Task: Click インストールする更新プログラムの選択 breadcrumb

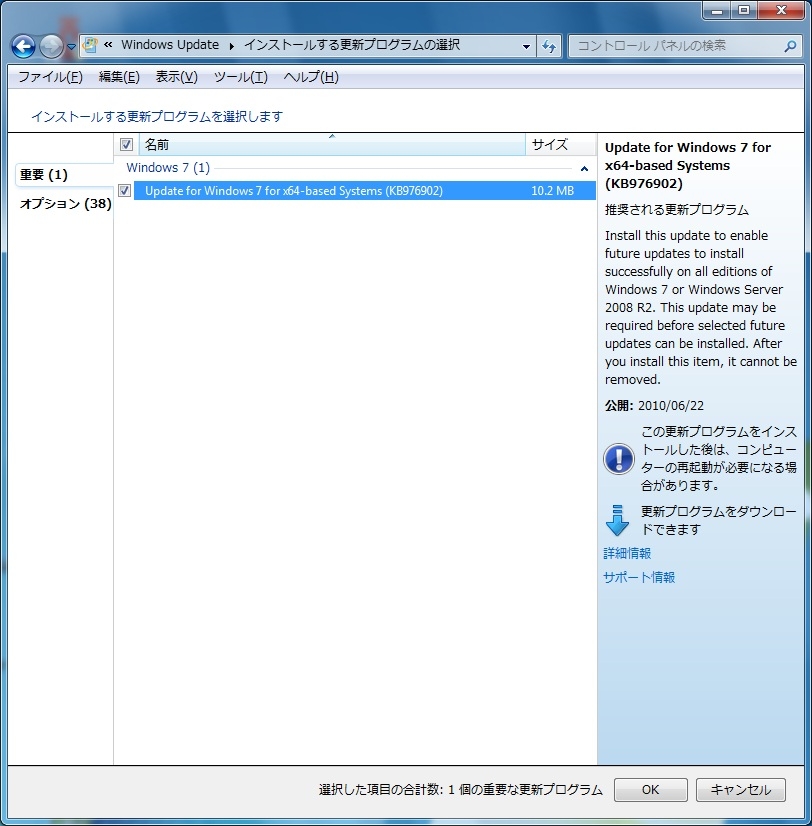Action: (x=351, y=45)
